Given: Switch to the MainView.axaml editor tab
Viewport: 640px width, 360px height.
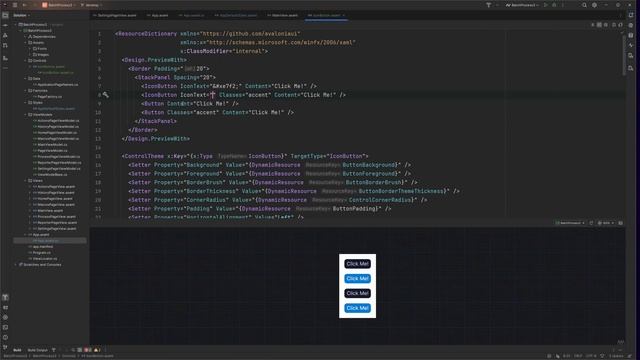Looking at the screenshot, I should click(283, 16).
